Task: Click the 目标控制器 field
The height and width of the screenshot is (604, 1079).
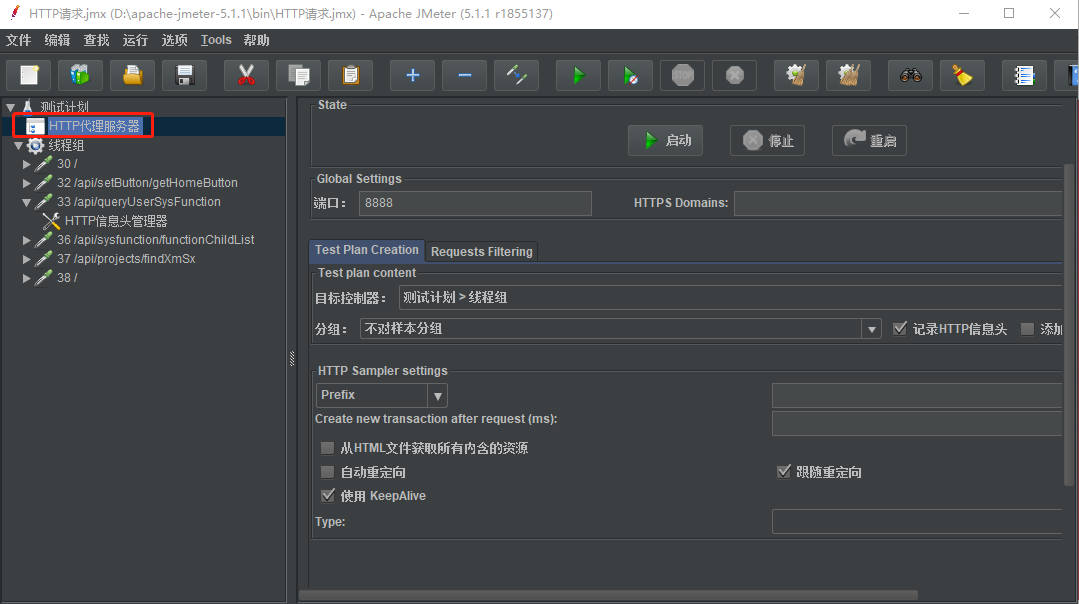Action: (x=731, y=298)
